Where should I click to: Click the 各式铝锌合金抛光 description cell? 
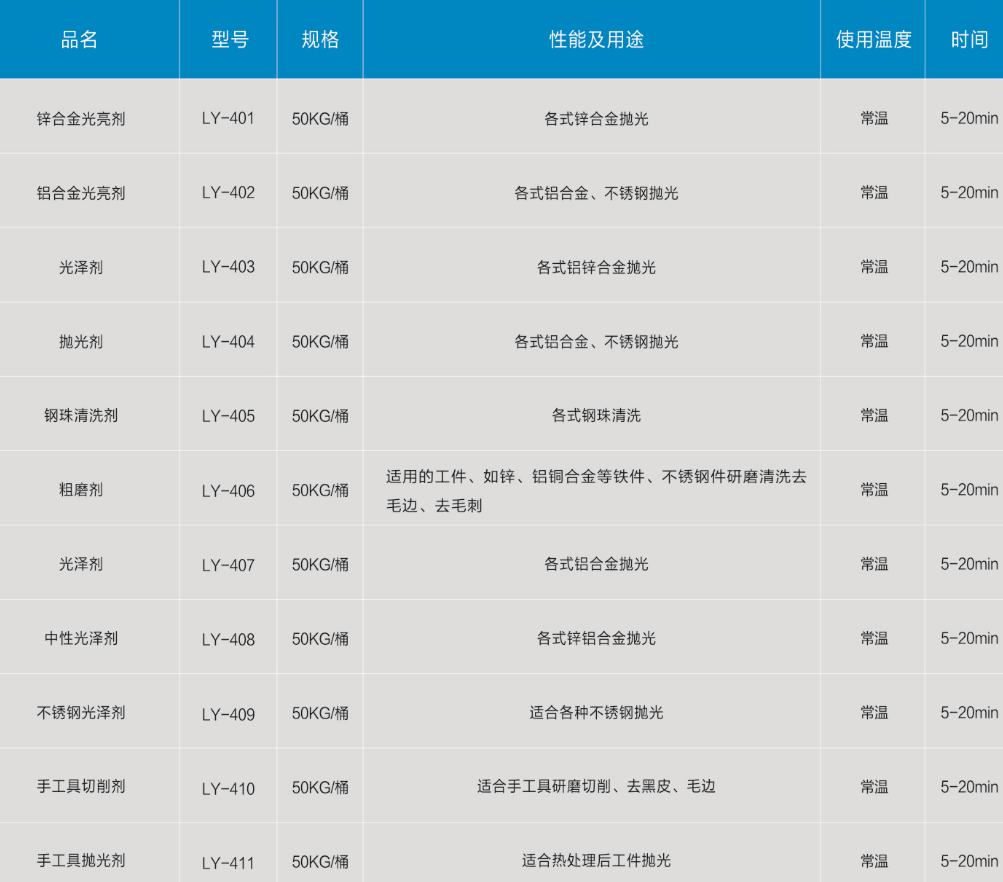(596, 267)
